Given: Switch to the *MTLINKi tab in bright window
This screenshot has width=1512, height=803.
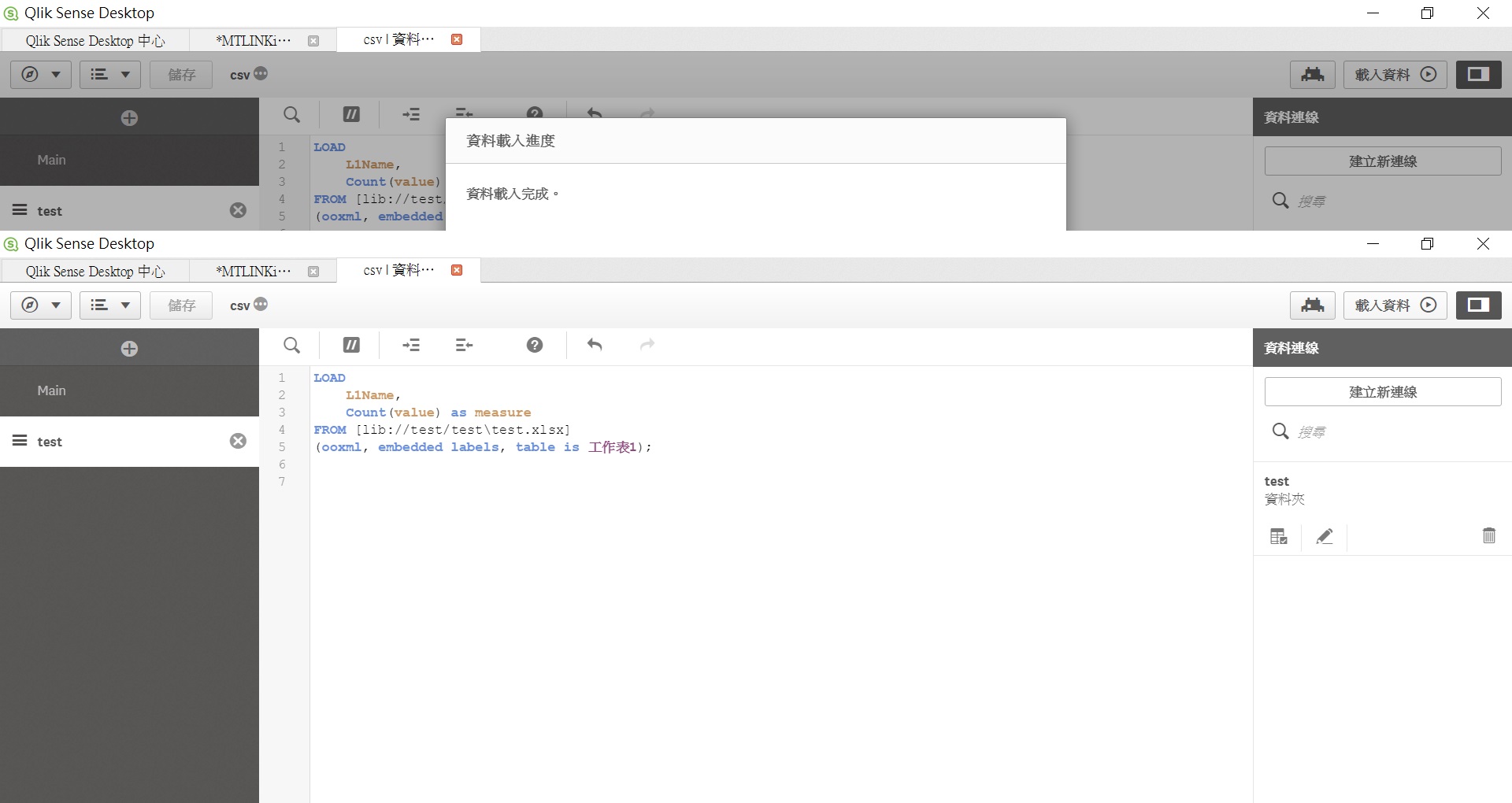Looking at the screenshot, I should [x=254, y=272].
